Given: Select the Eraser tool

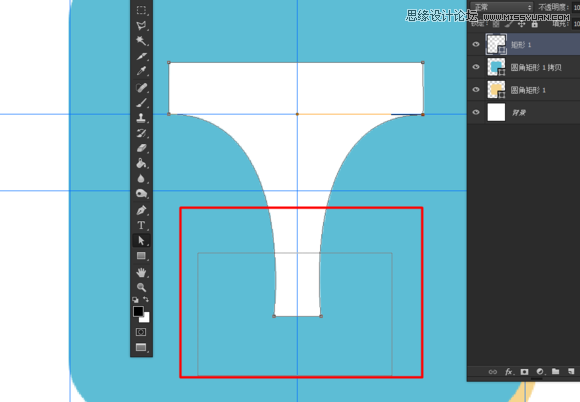Looking at the screenshot, I should point(141,148).
